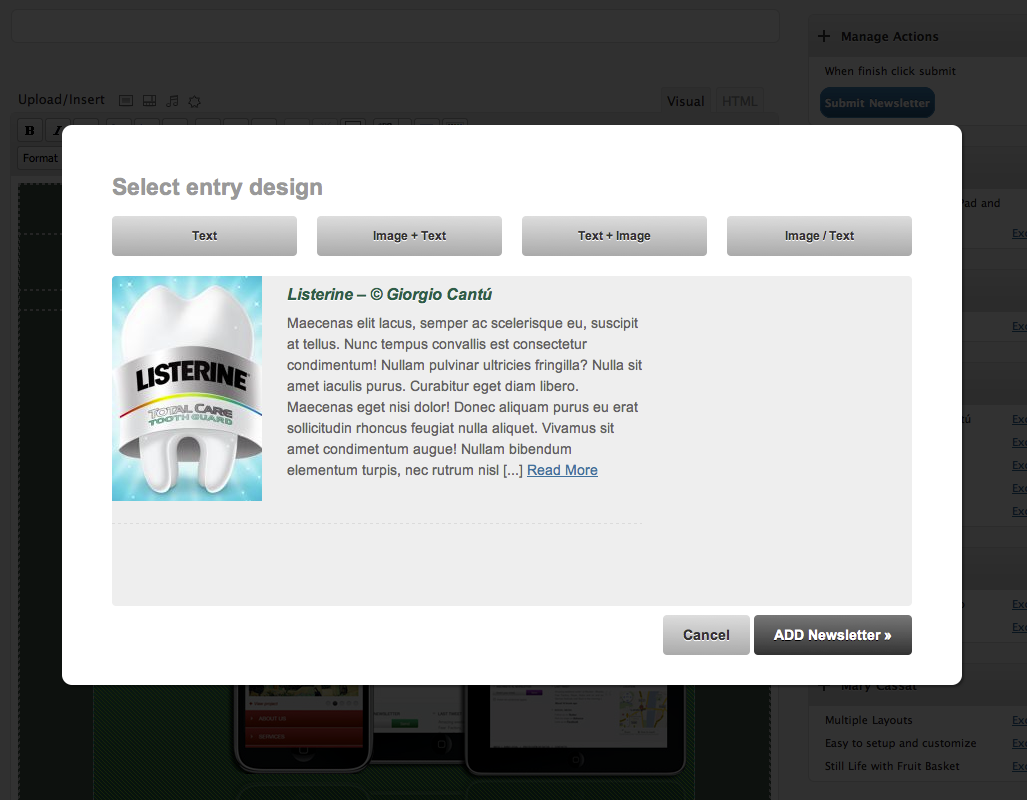
Task: Open the Format dropdown in editor
Action: 39,158
